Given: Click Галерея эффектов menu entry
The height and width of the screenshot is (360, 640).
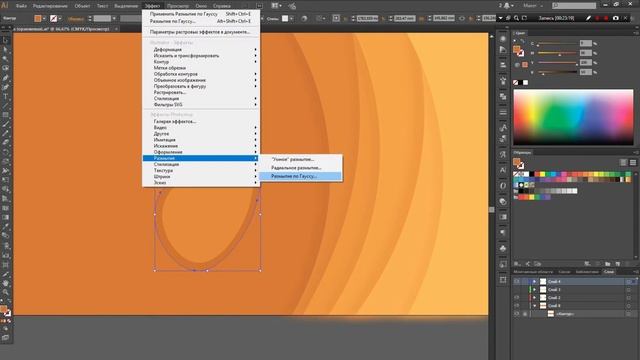Looking at the screenshot, I should (201, 121).
